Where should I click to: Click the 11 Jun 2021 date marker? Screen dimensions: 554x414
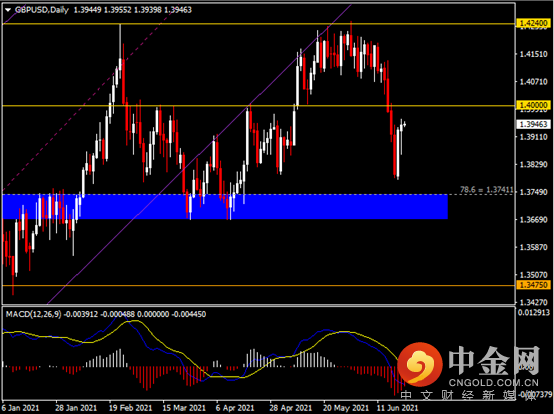[397, 408]
